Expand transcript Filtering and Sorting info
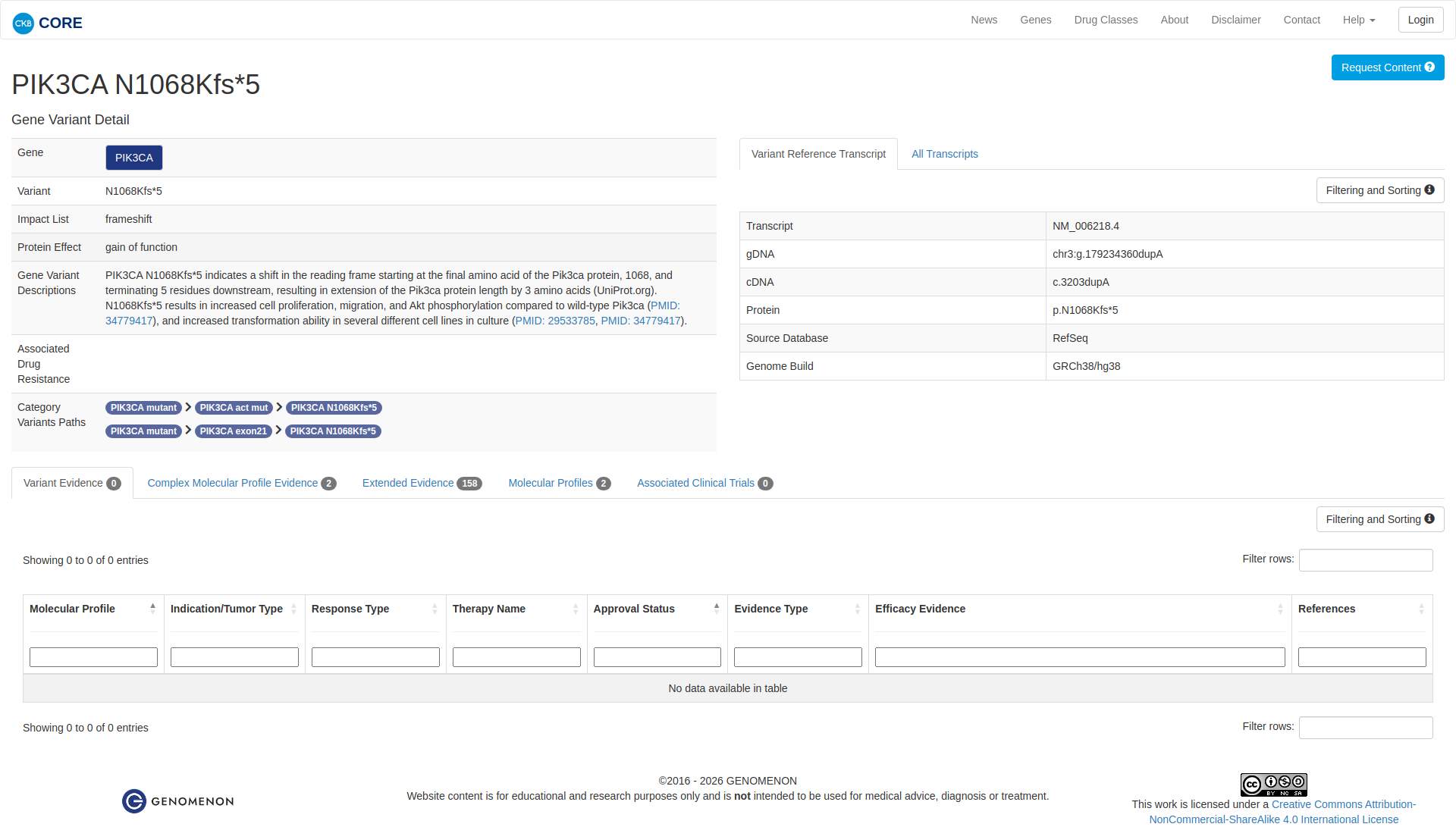This screenshot has height=827, width=1456. pos(1379,190)
